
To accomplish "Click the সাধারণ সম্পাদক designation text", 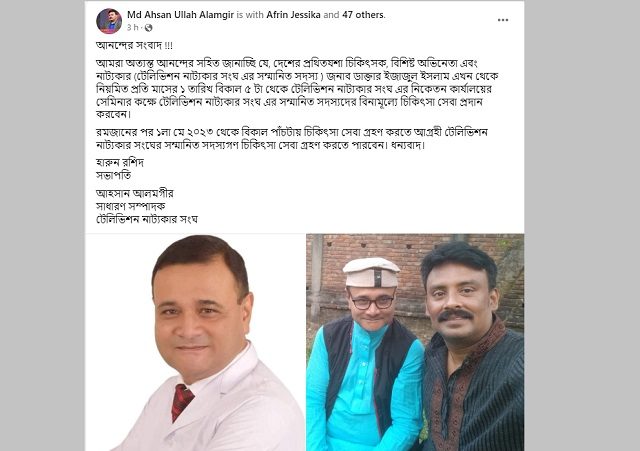I will tap(131, 206).
